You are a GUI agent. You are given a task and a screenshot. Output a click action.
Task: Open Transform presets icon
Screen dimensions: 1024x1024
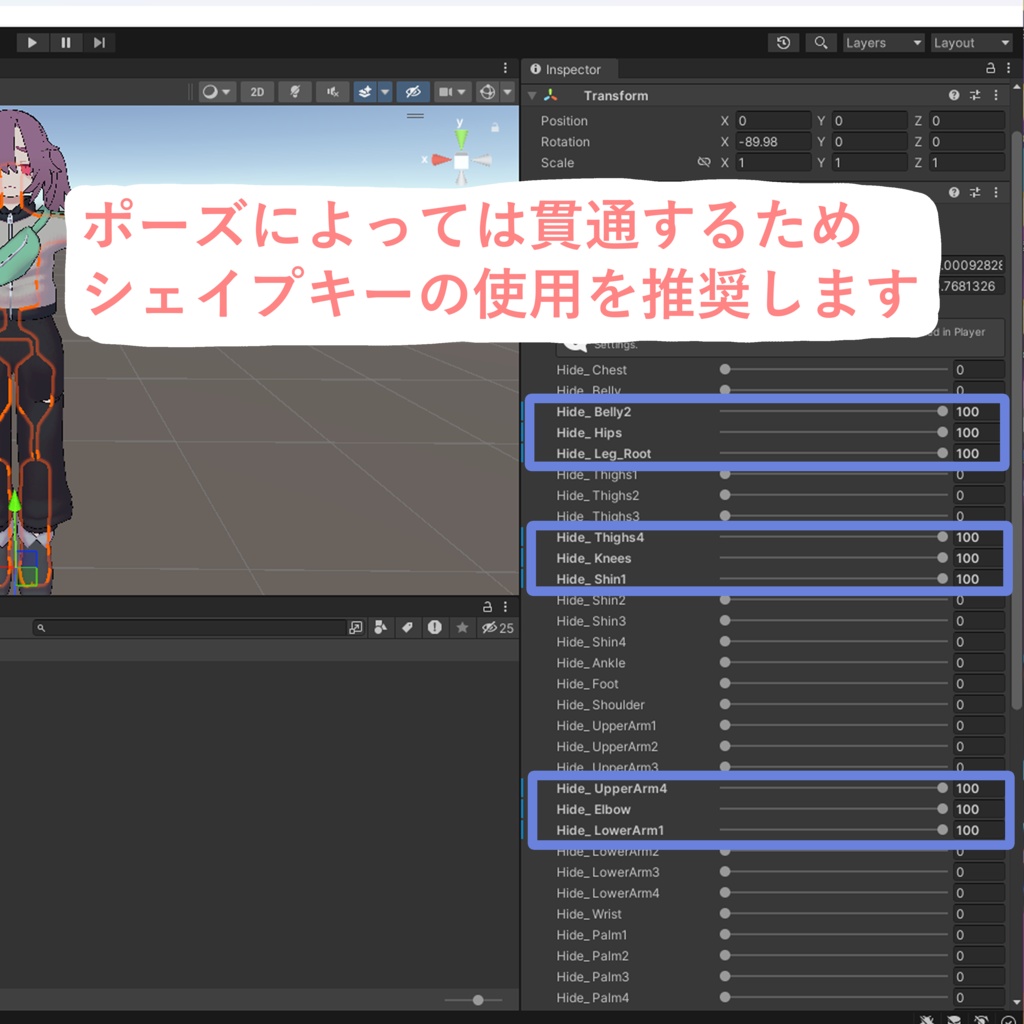[975, 95]
